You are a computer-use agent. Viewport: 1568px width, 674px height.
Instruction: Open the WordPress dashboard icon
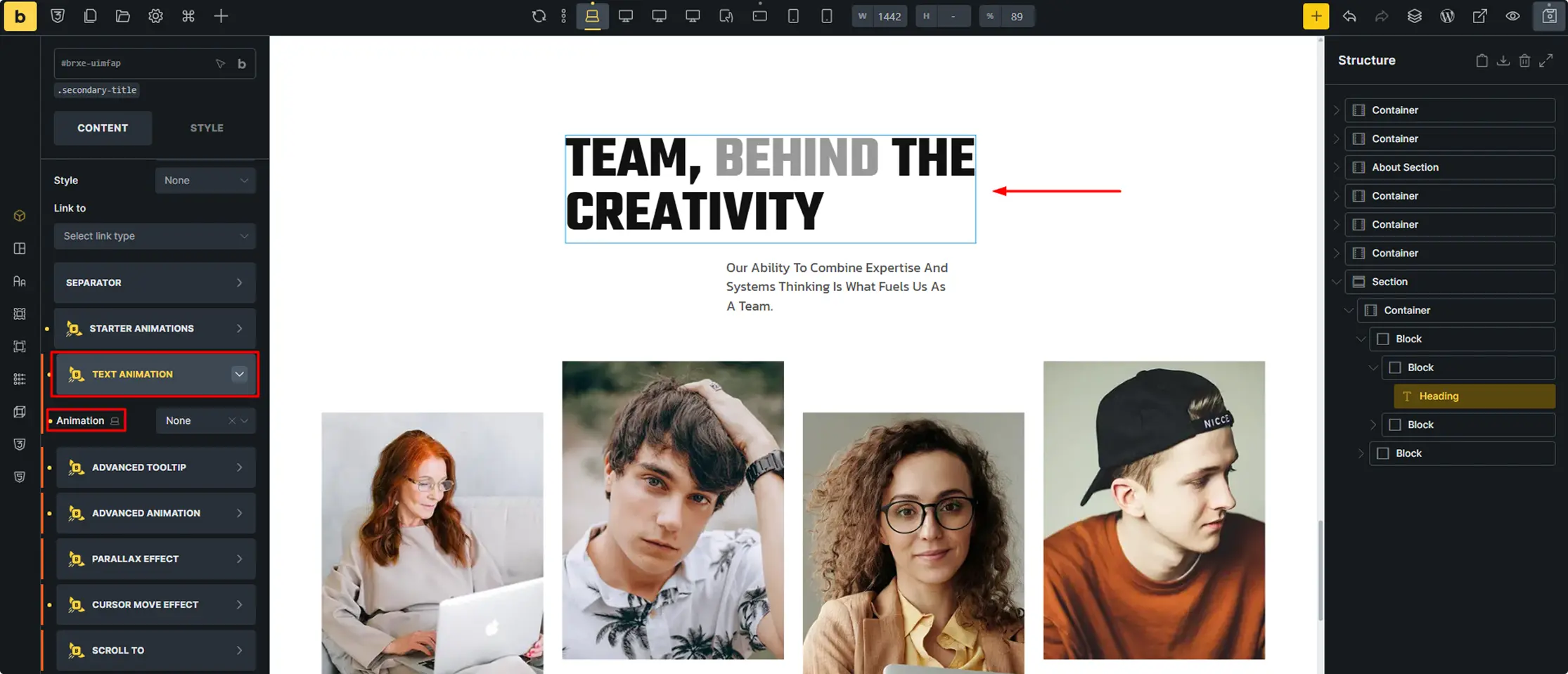[x=1447, y=16]
